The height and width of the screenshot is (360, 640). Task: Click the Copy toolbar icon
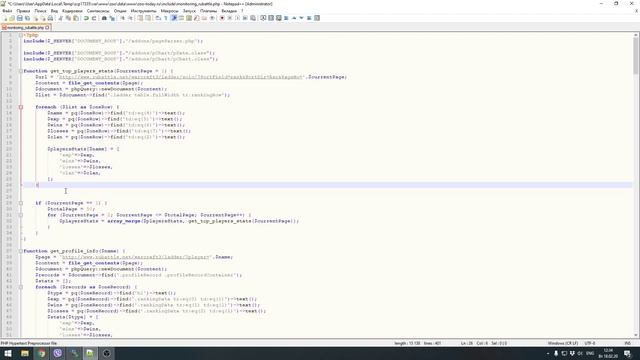[x=68, y=18]
